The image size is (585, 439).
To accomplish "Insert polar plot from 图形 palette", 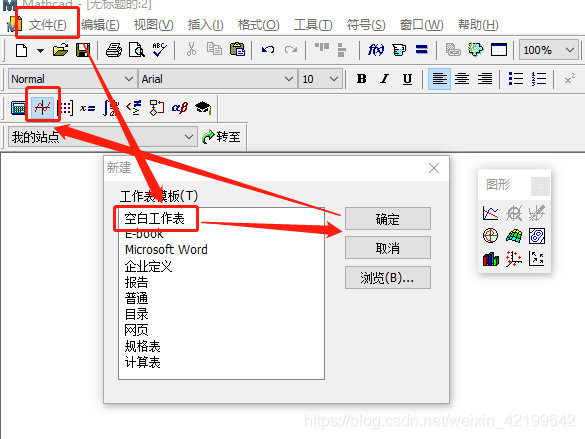I will click(491, 236).
